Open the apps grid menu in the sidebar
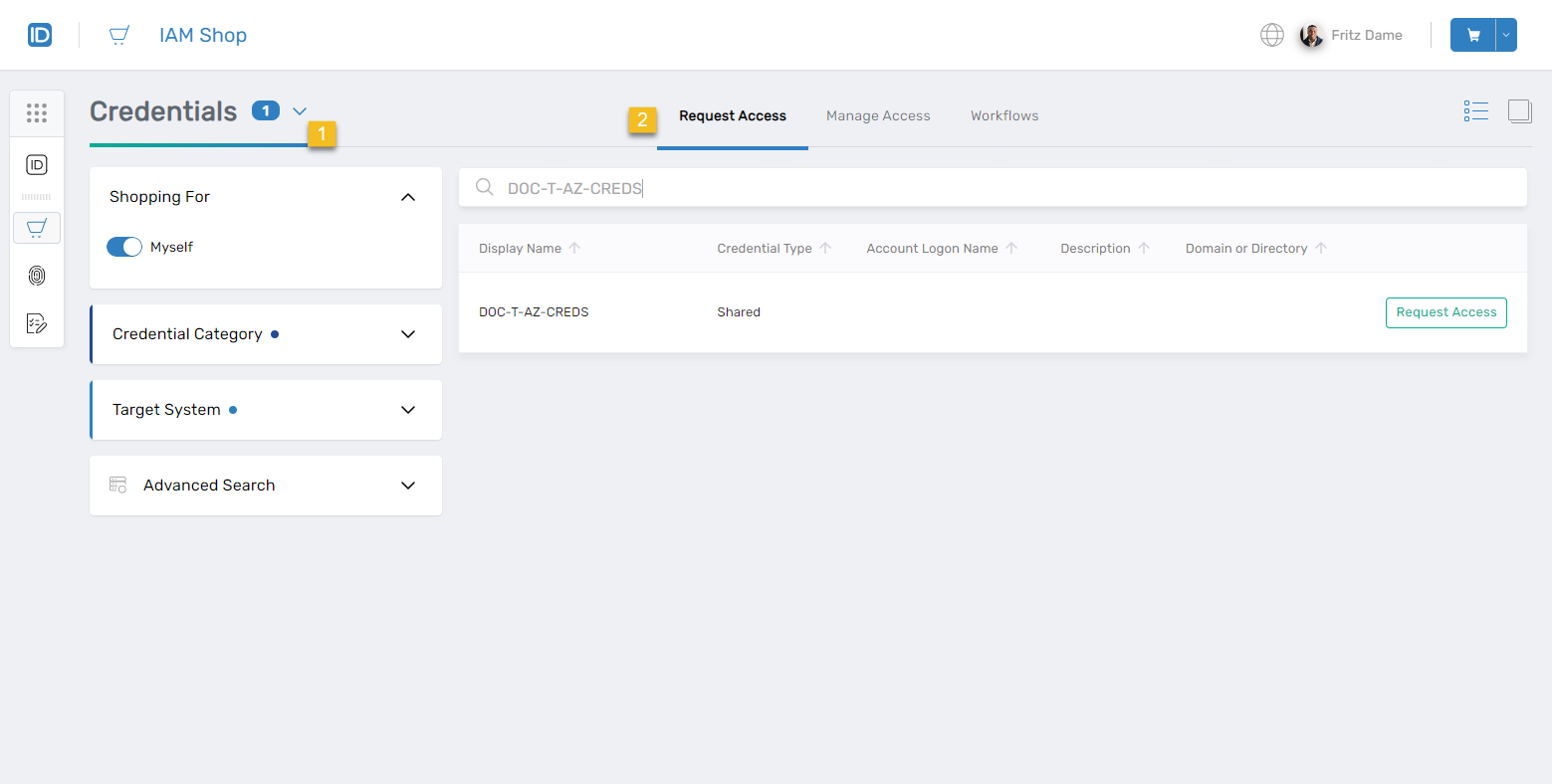 click(37, 113)
